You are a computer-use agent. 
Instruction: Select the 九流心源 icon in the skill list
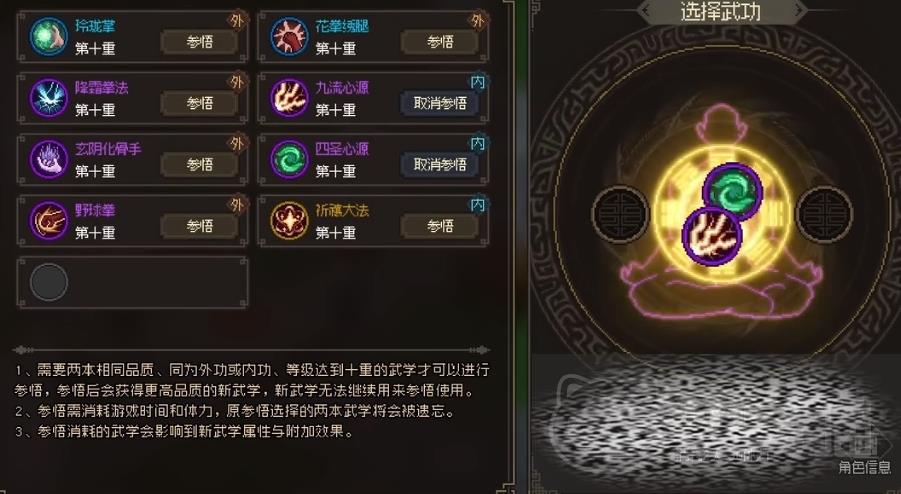290,98
